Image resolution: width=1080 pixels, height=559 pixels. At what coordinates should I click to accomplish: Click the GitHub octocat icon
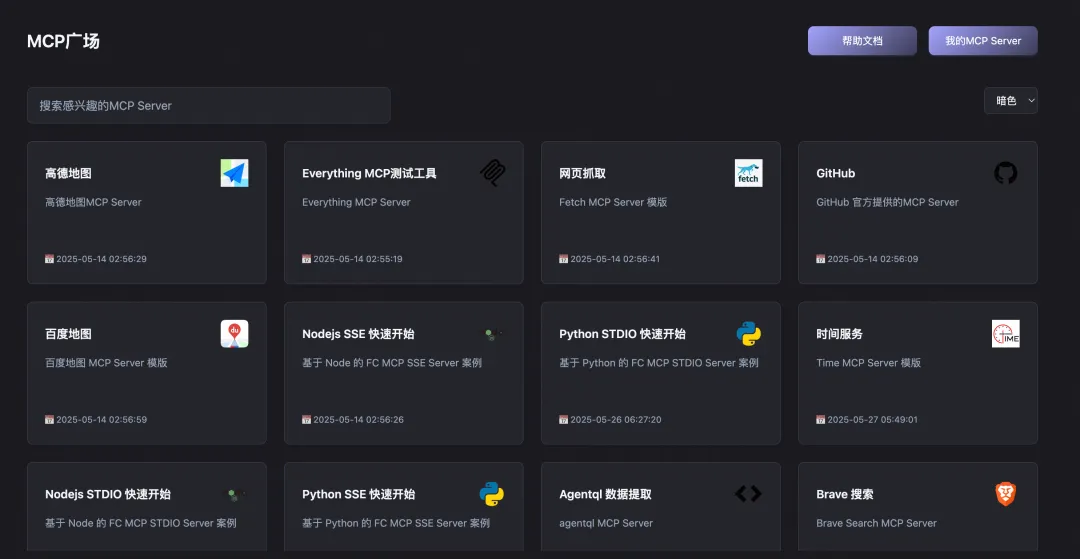(1006, 173)
